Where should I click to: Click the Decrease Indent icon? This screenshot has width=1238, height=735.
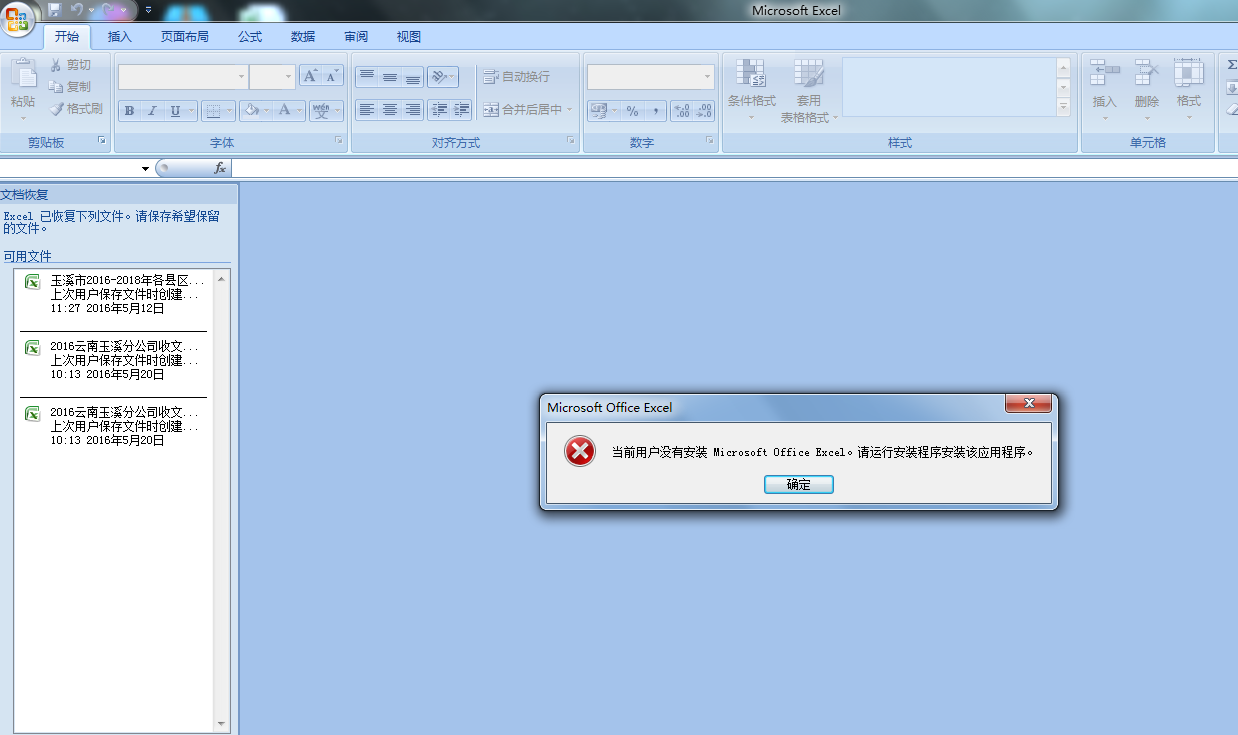(439, 110)
